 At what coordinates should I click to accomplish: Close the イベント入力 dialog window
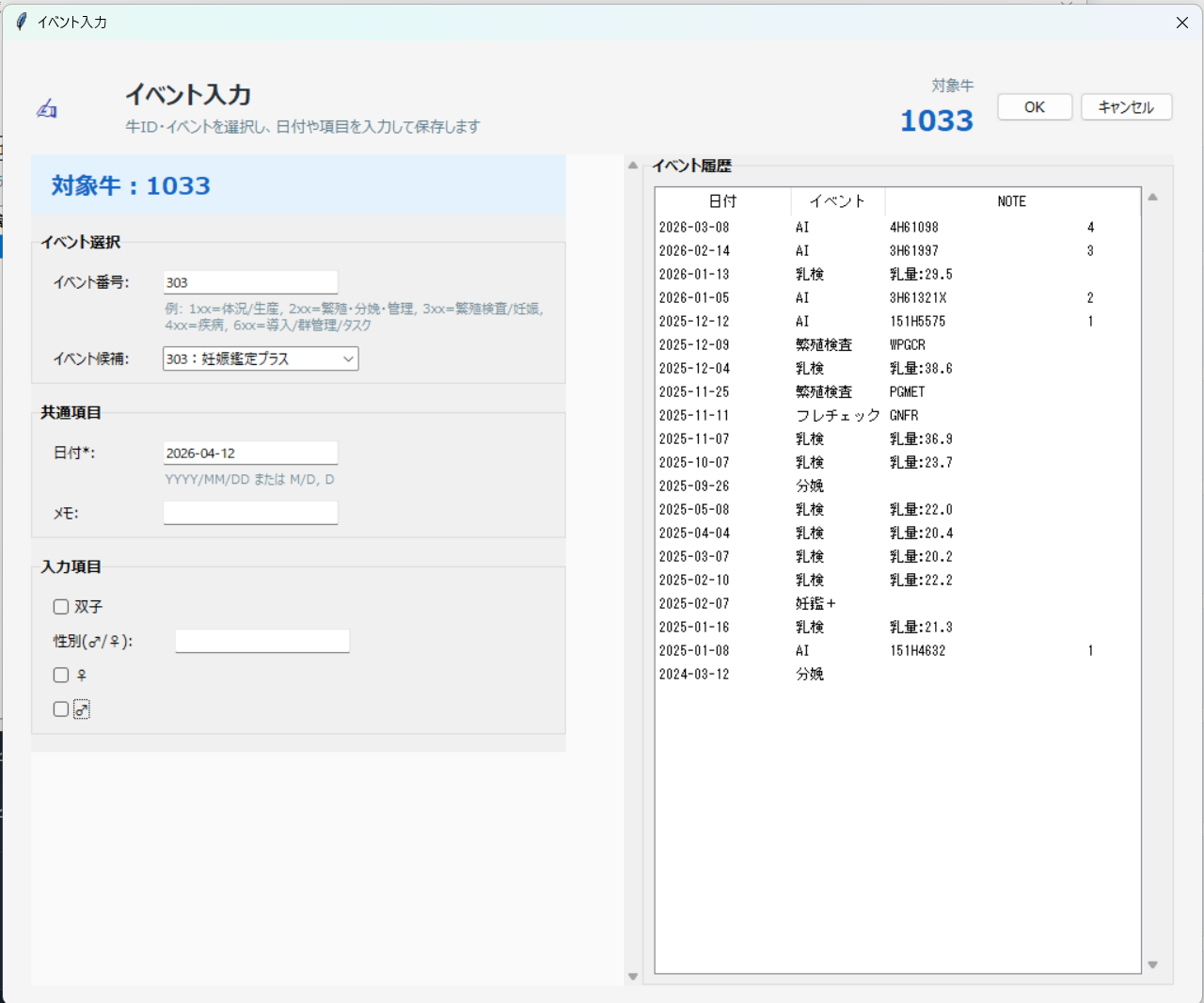(x=1182, y=23)
